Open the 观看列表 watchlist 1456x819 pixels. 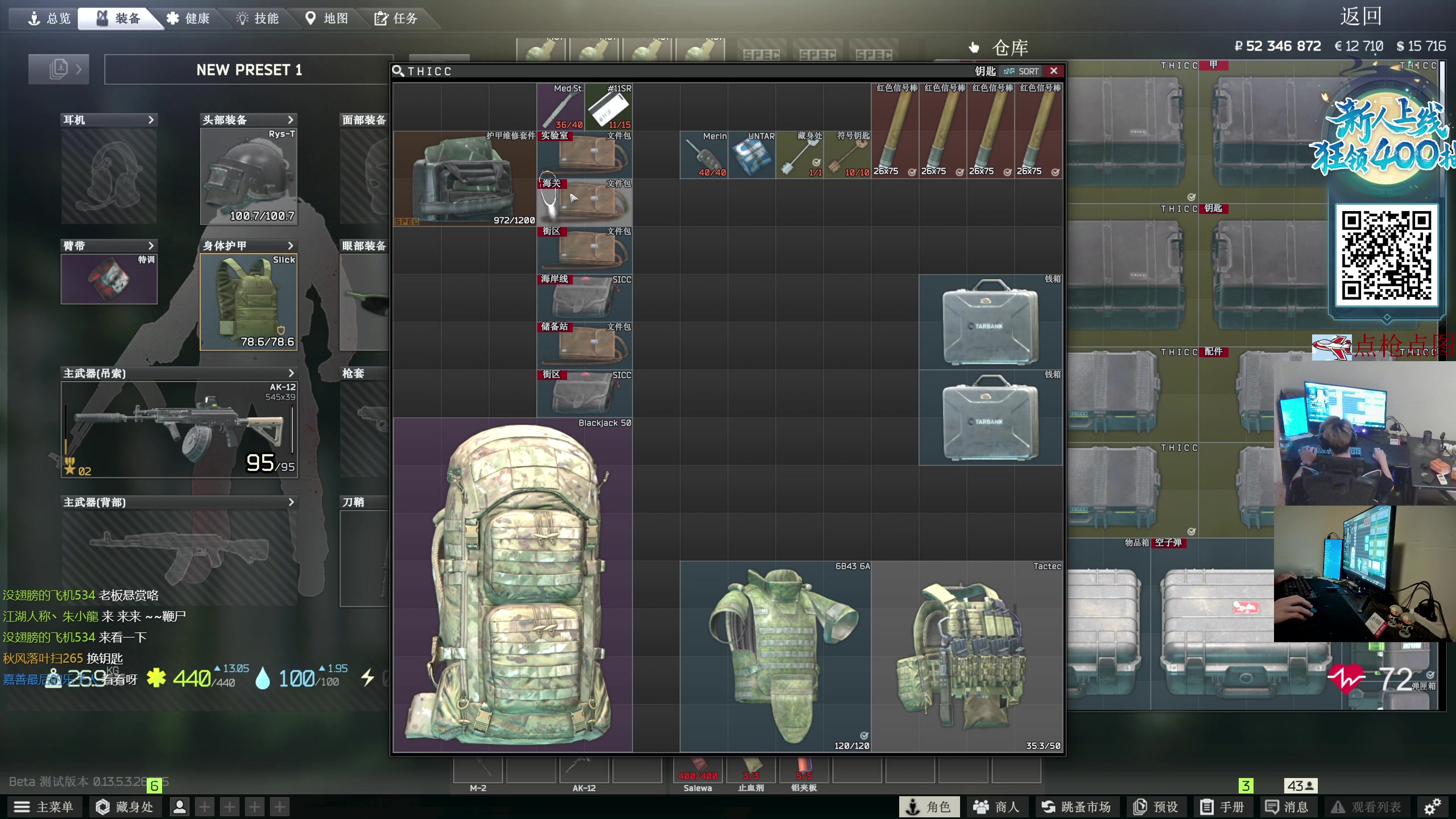coord(1366,806)
